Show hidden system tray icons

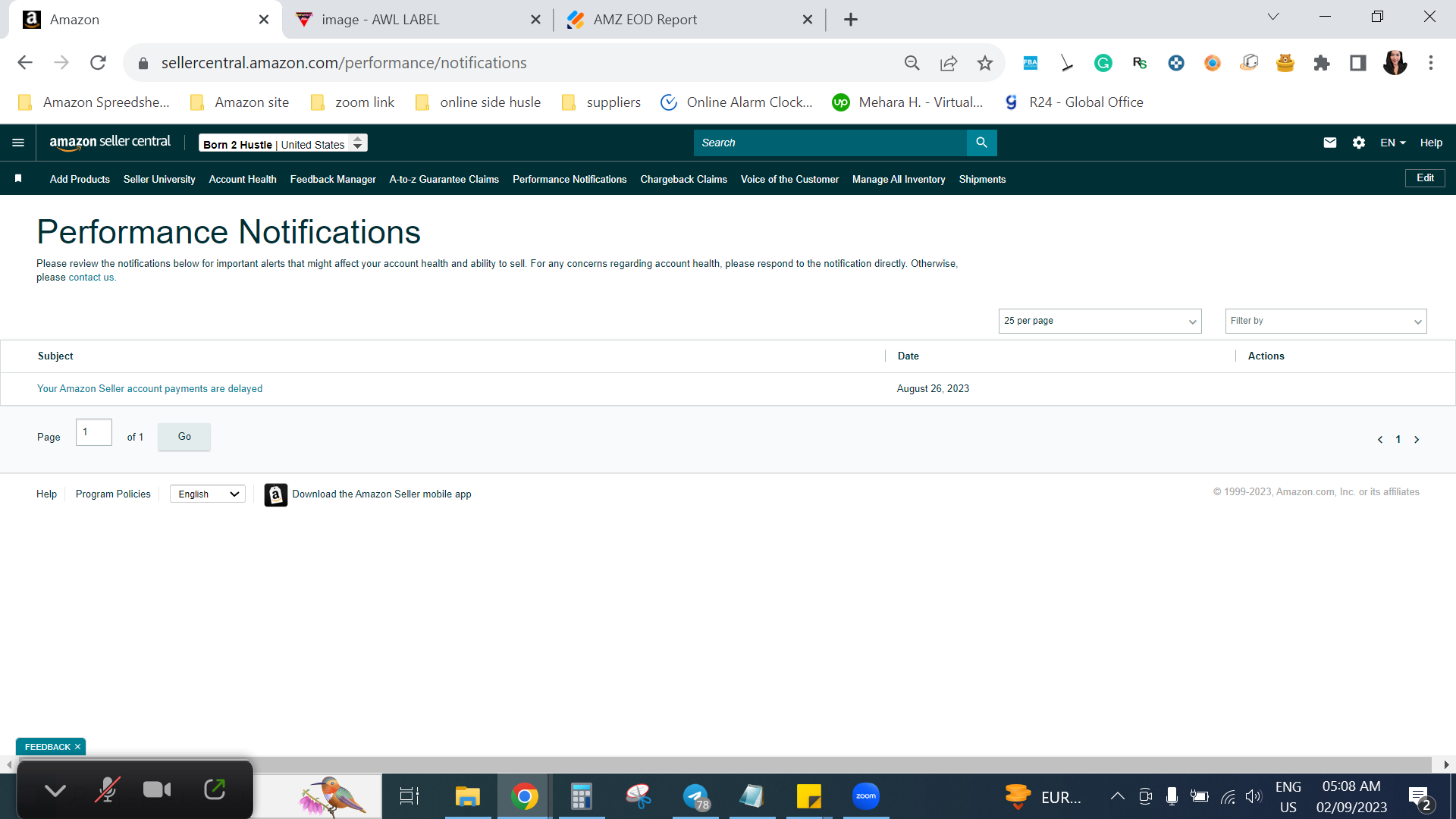click(x=1117, y=796)
